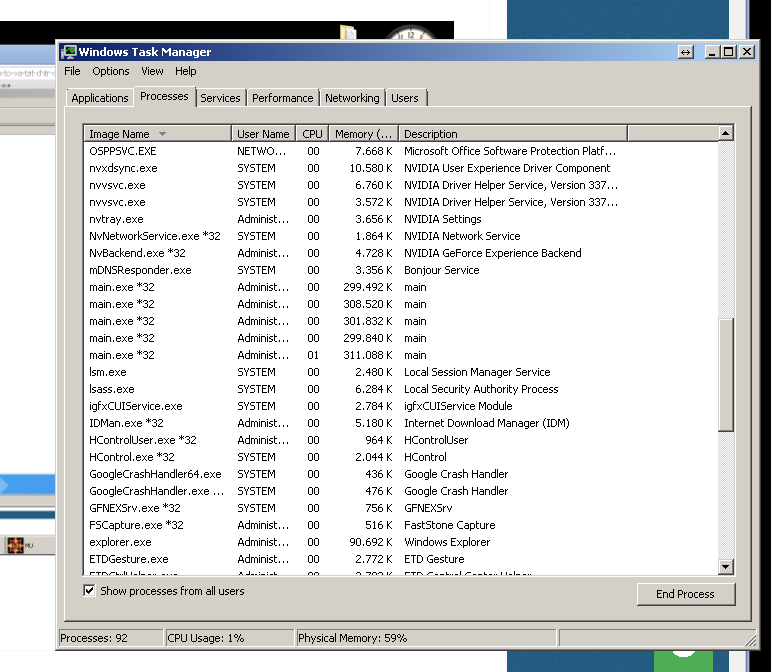Open the File menu
This screenshot has height=672, width=771.
pos(72,71)
